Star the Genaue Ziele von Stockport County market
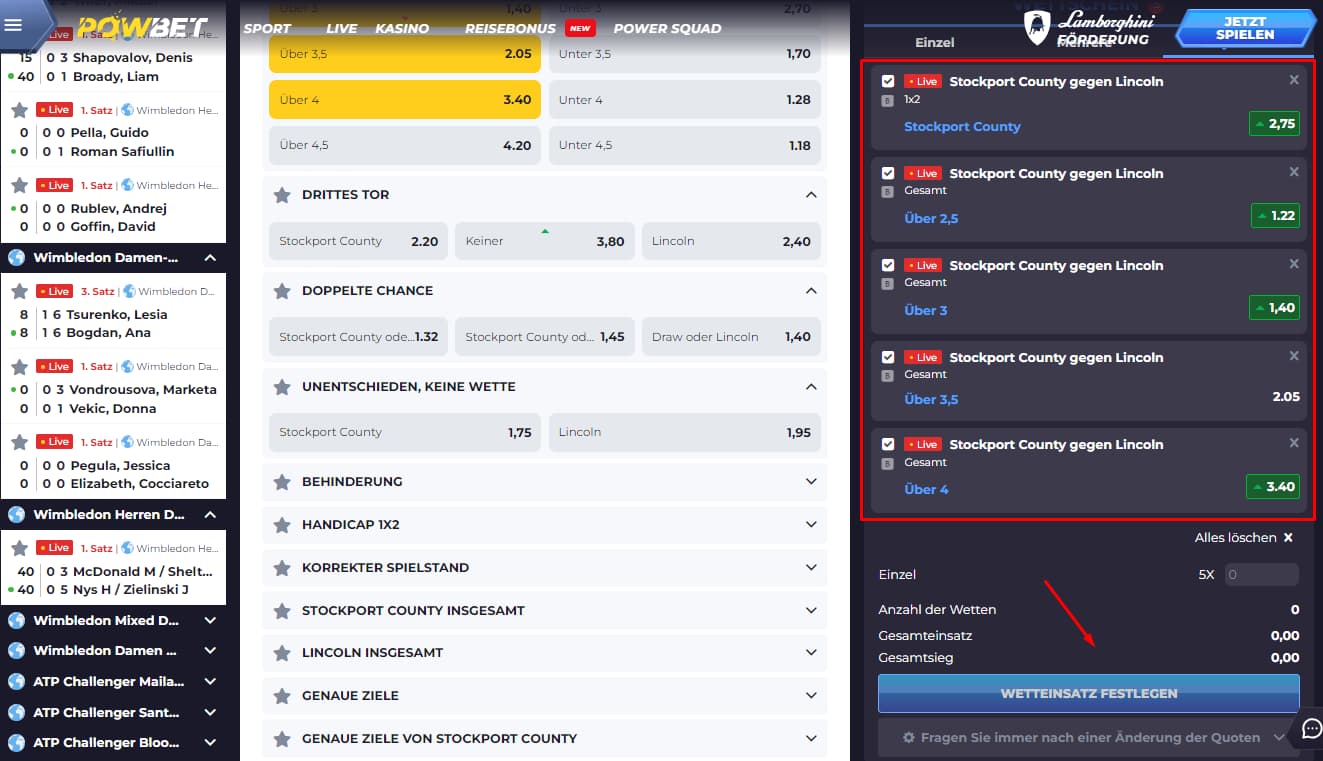This screenshot has width=1323, height=761. point(282,739)
